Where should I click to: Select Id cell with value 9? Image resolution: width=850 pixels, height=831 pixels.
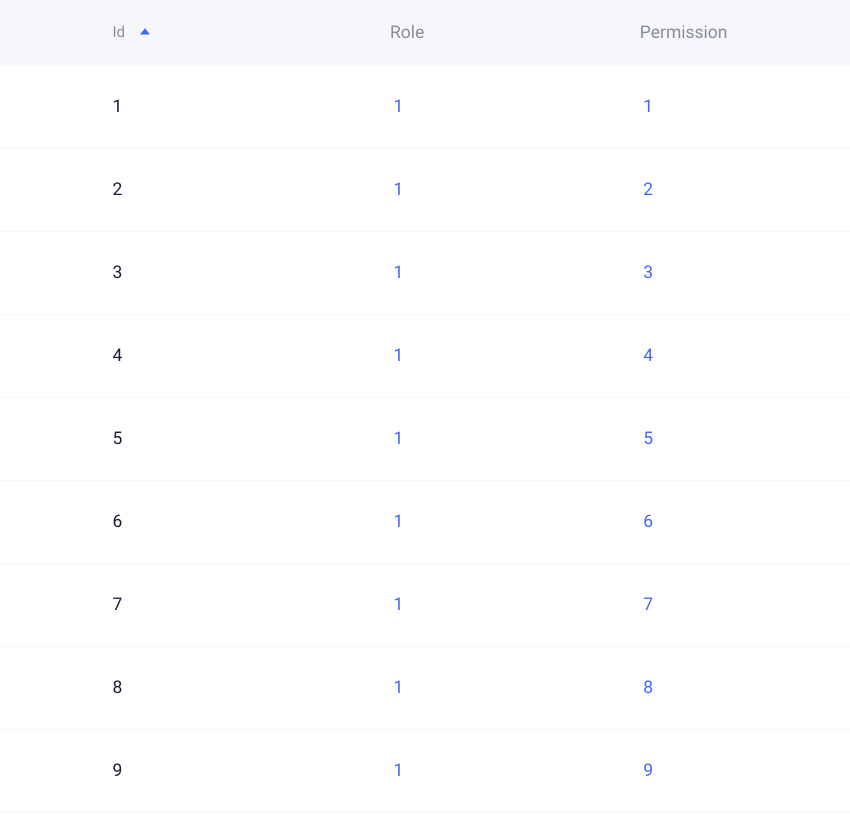pos(117,770)
